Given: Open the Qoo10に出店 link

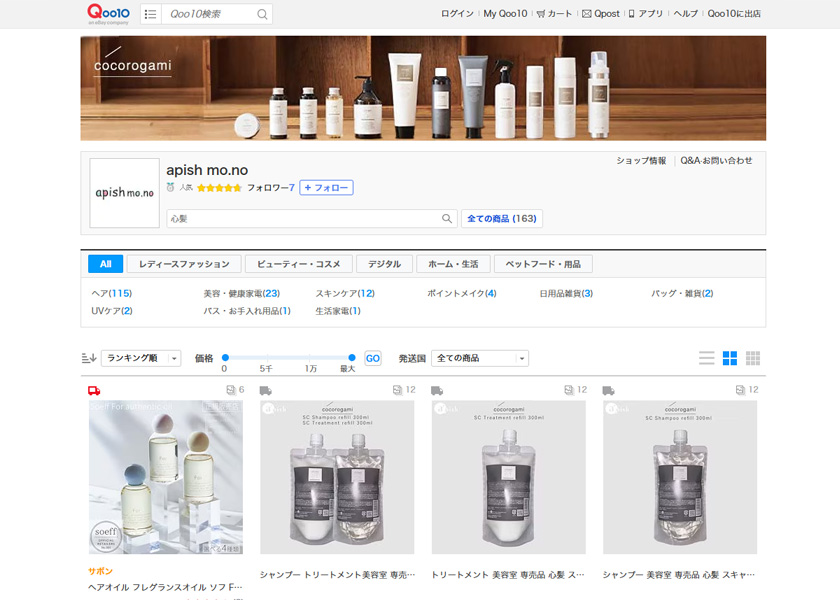Looking at the screenshot, I should 734,14.
